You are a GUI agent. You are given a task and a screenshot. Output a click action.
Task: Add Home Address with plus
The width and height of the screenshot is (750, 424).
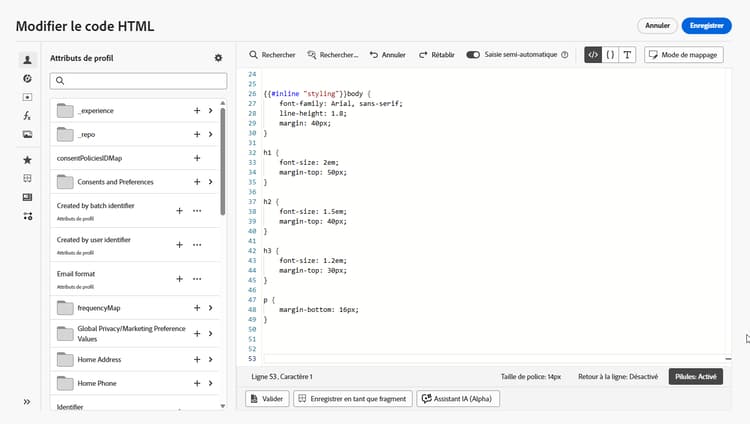tap(197, 359)
